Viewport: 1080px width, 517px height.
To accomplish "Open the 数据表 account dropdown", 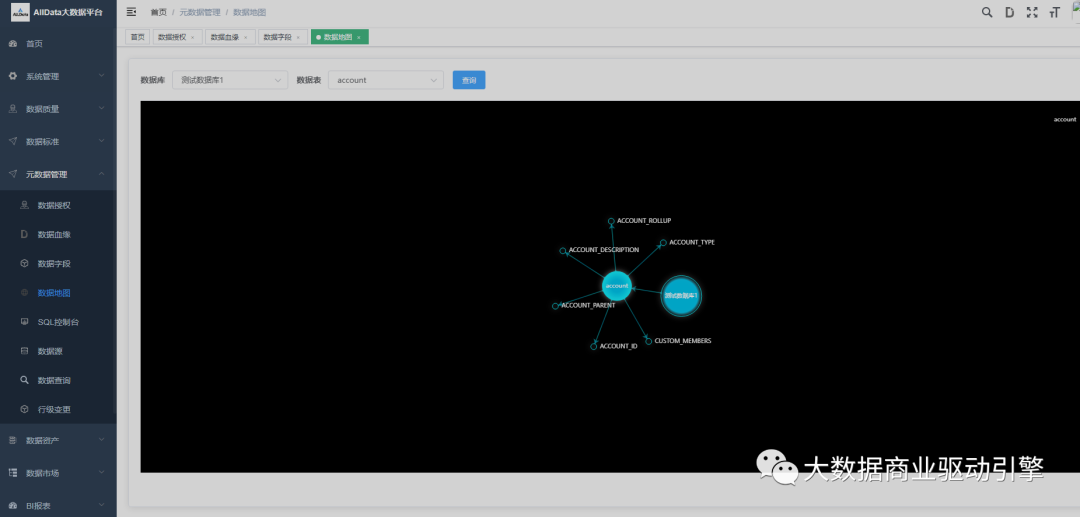I will (x=385, y=80).
